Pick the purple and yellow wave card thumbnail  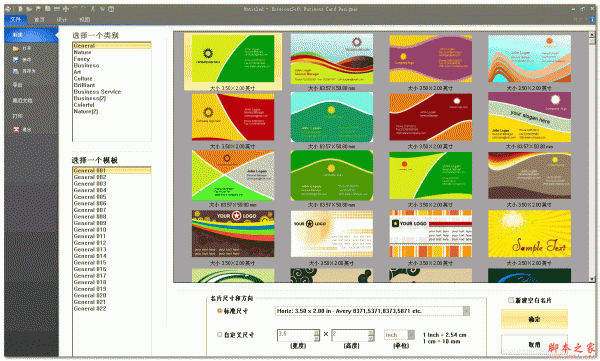point(430,59)
